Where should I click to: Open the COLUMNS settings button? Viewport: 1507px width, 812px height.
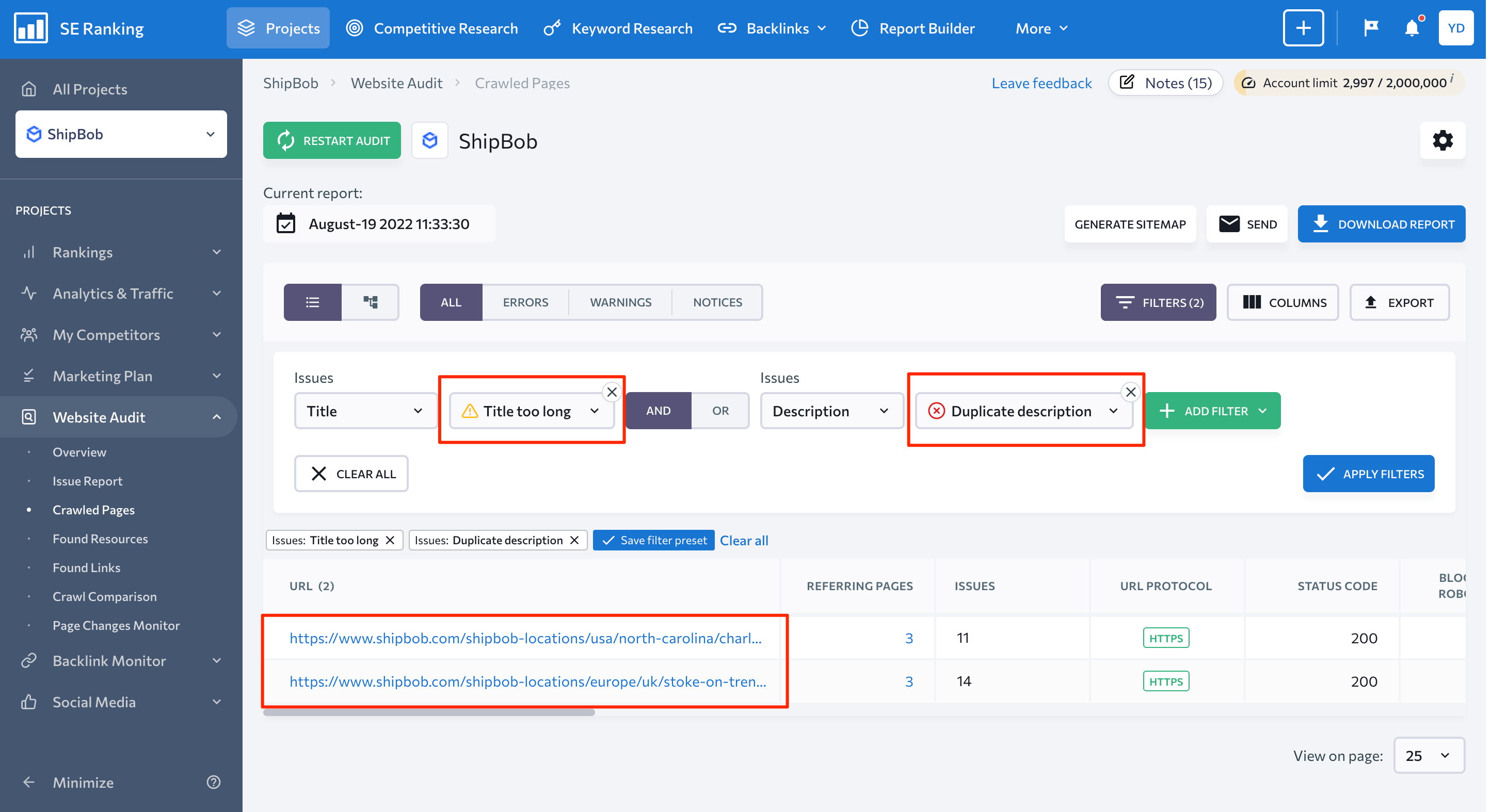(1282, 302)
